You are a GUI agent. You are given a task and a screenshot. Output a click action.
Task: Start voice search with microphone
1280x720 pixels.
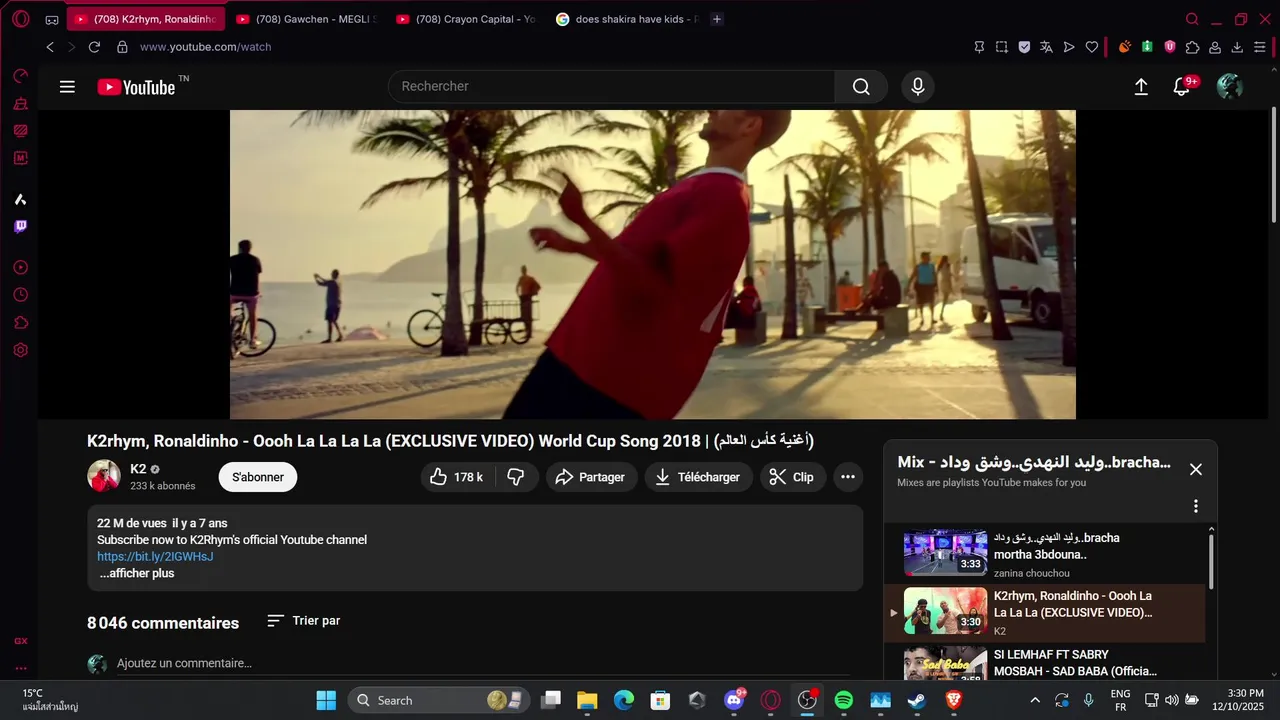(918, 87)
